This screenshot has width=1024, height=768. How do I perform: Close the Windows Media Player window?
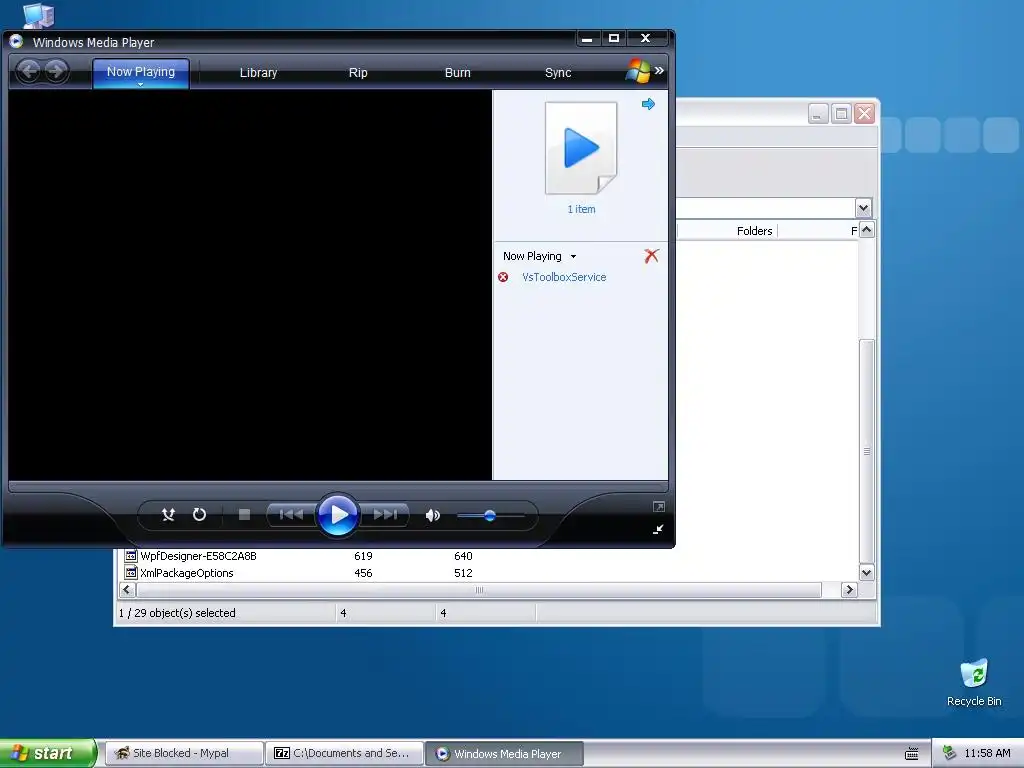645,39
